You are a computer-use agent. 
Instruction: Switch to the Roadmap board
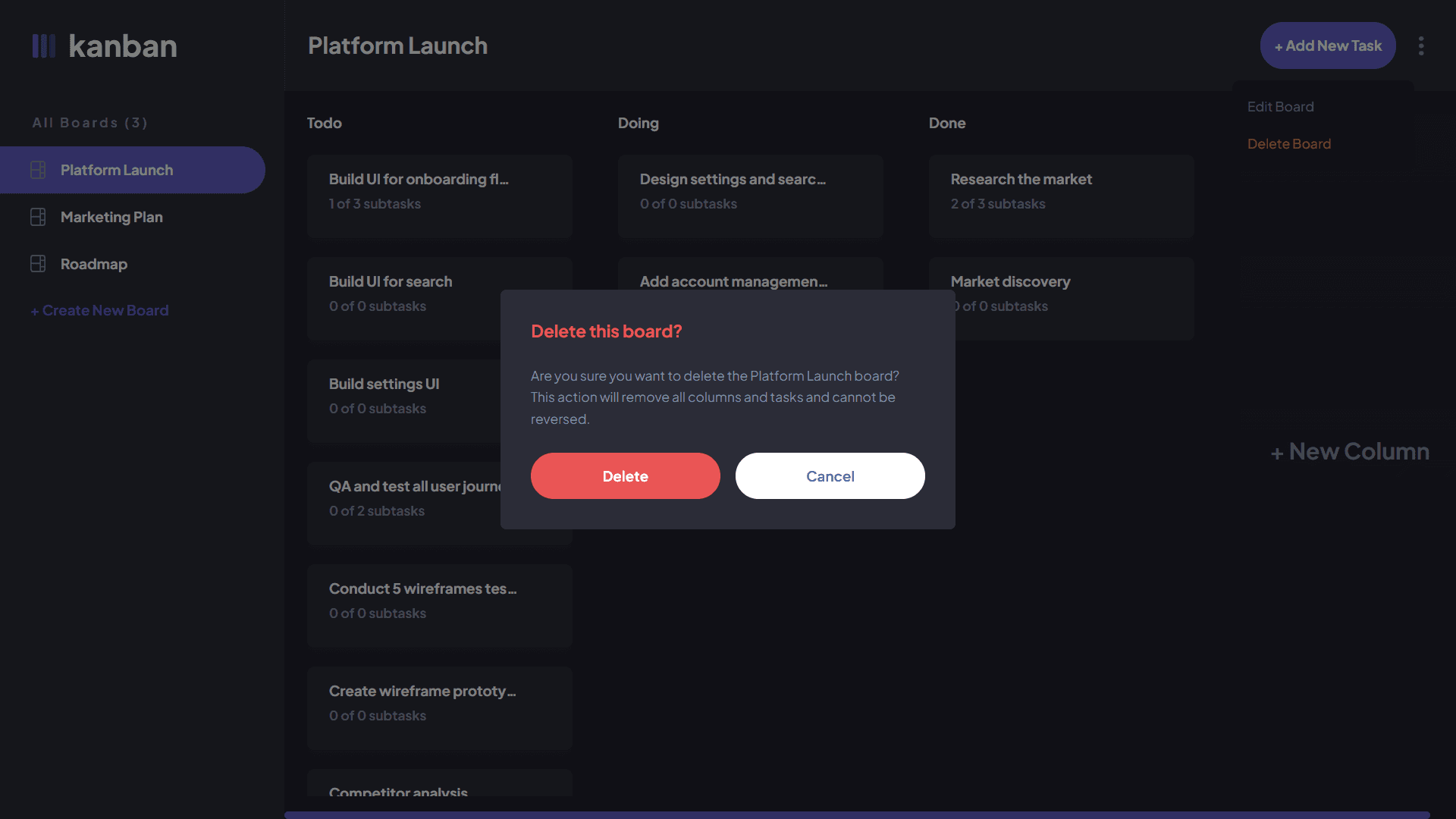click(x=94, y=264)
